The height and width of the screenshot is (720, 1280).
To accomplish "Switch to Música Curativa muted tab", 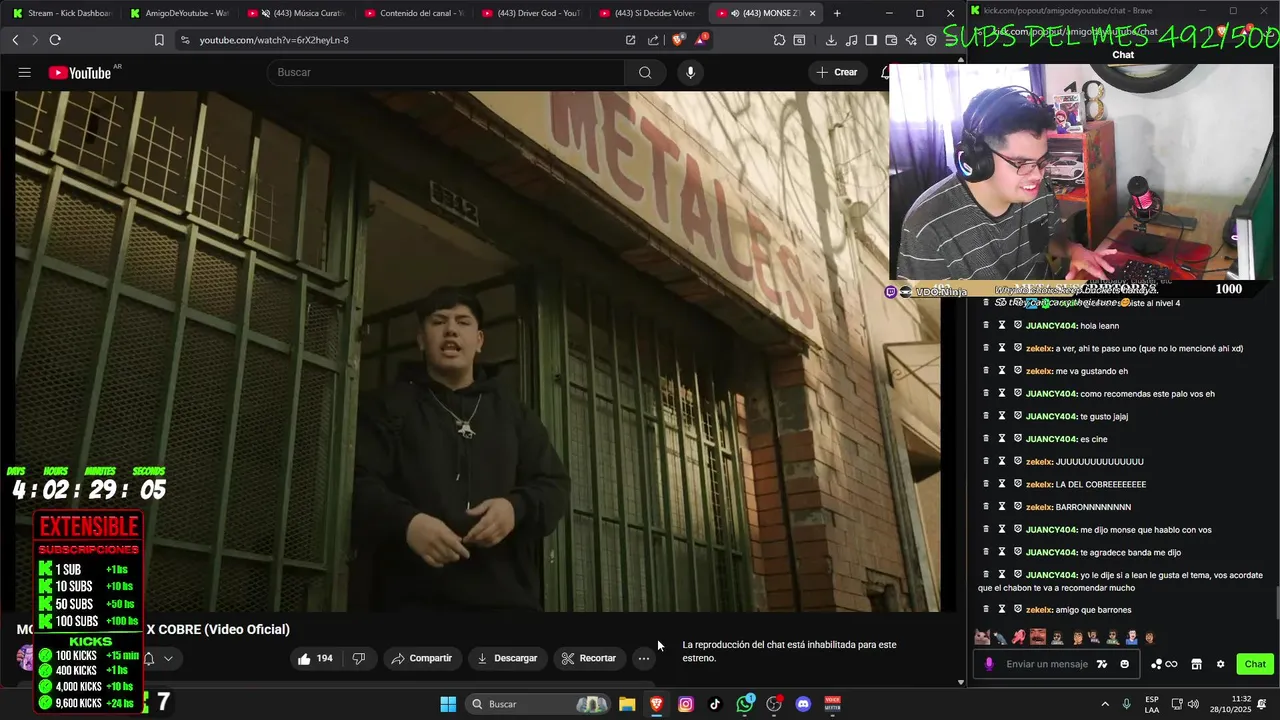I will 296,13.
